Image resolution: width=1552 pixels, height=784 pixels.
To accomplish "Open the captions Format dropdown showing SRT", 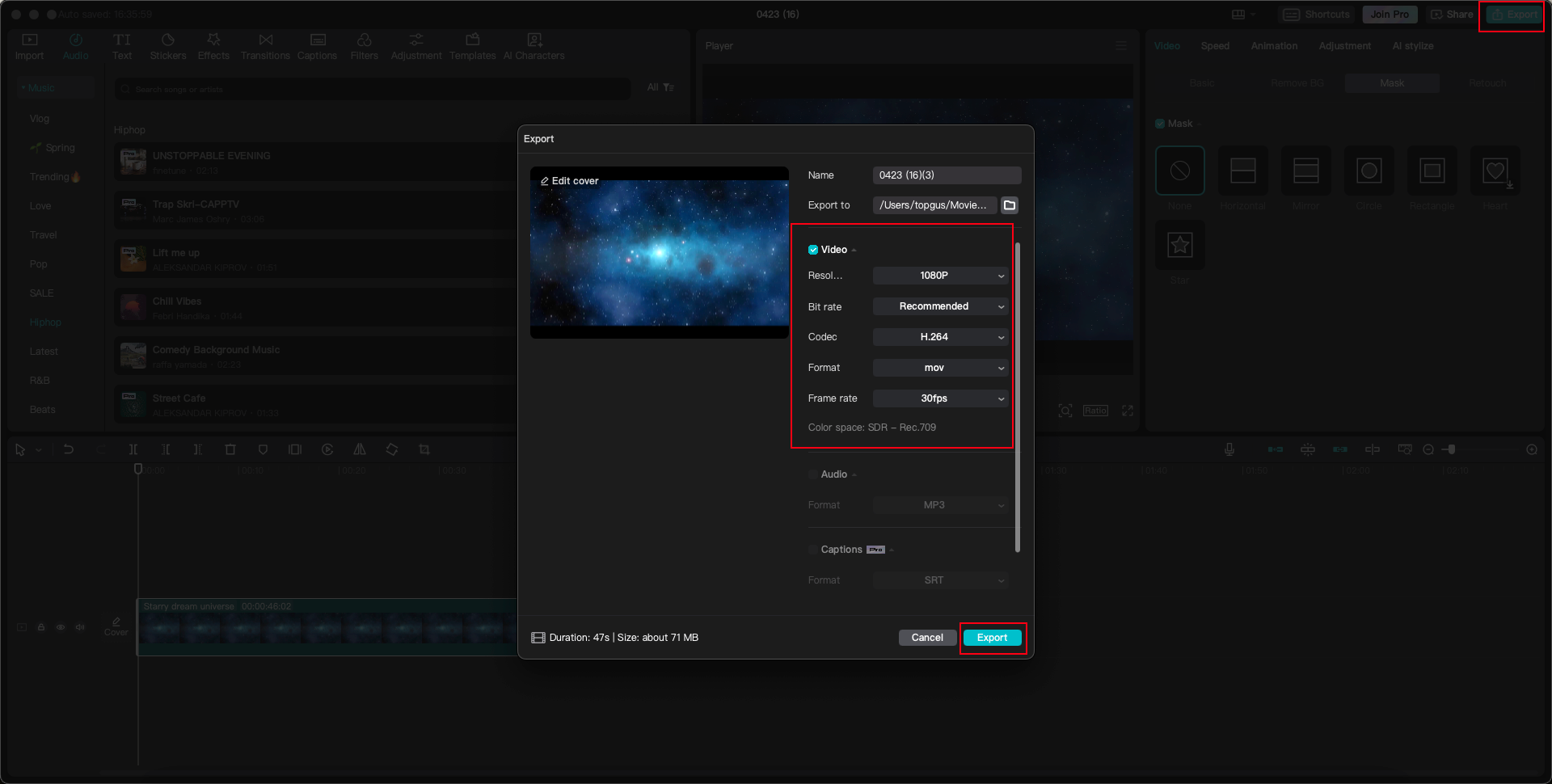I will click(x=941, y=580).
